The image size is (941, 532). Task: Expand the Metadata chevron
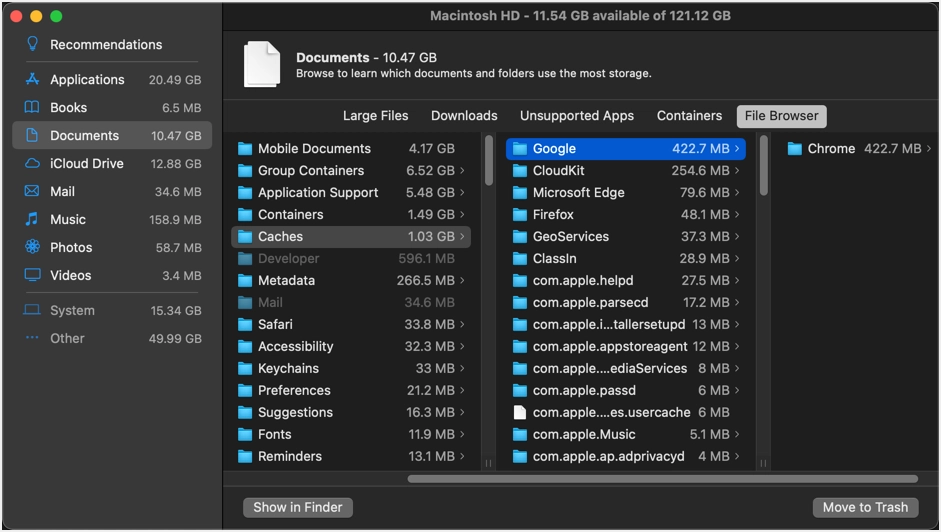click(462, 280)
